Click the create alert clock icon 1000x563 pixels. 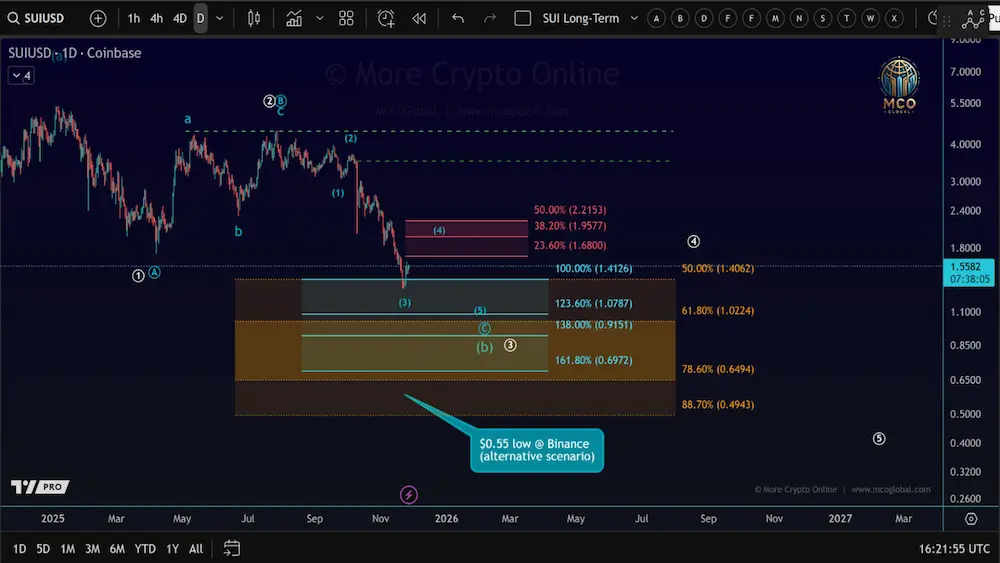coord(386,18)
